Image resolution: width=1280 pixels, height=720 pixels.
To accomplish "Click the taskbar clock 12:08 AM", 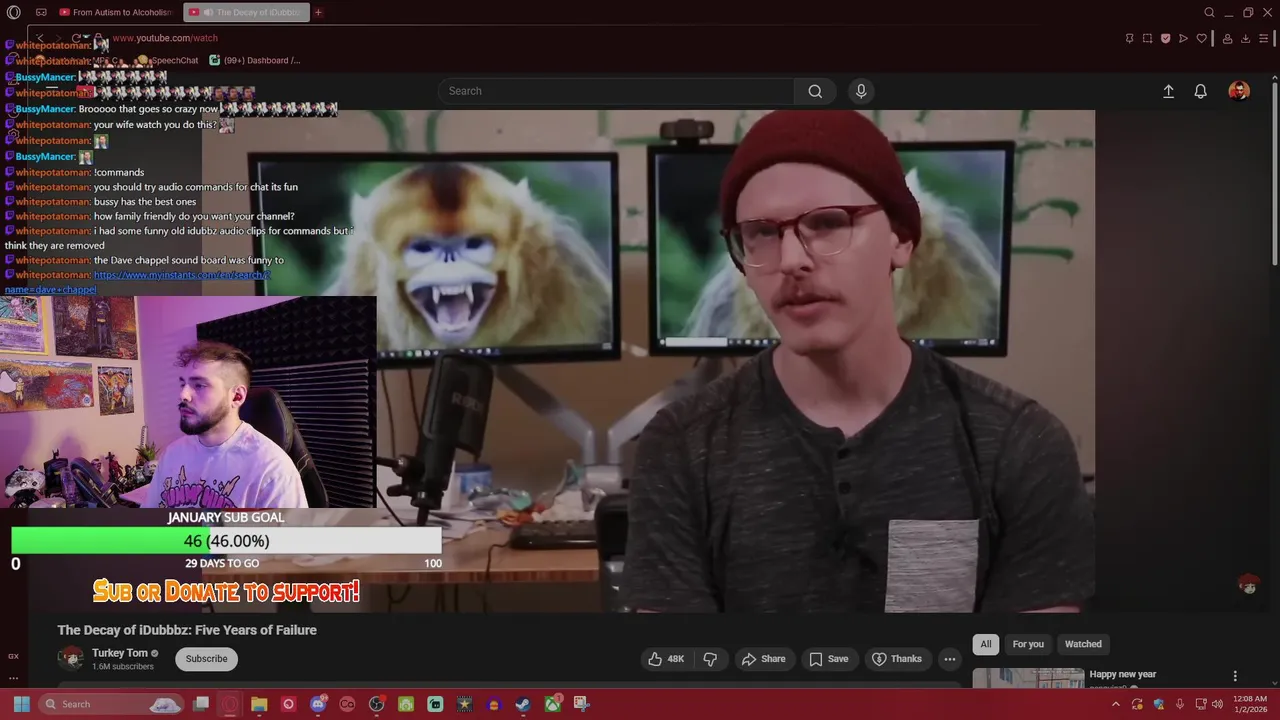I will click(x=1250, y=704).
